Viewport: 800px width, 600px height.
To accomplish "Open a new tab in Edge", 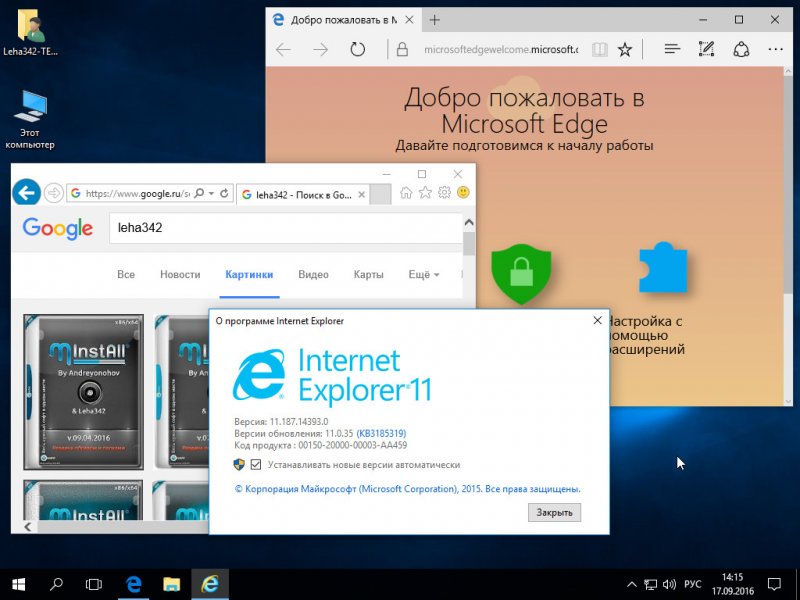I will pyautogui.click(x=434, y=20).
